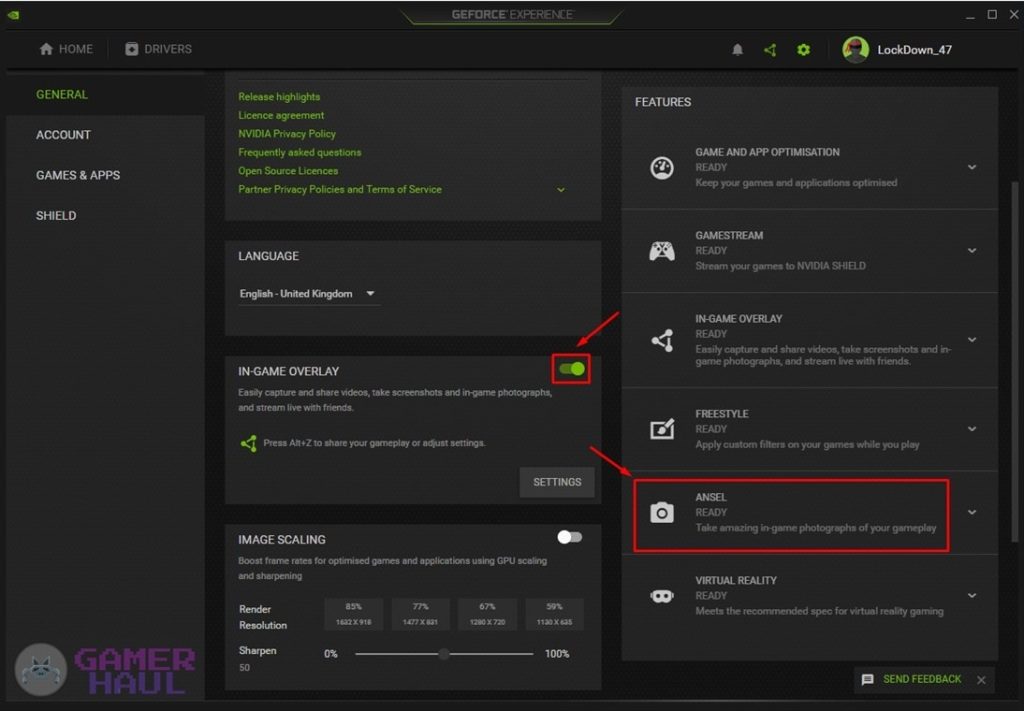This screenshot has height=711, width=1024.
Task: Open the English - United Kingdom language dropdown
Action: 308,294
